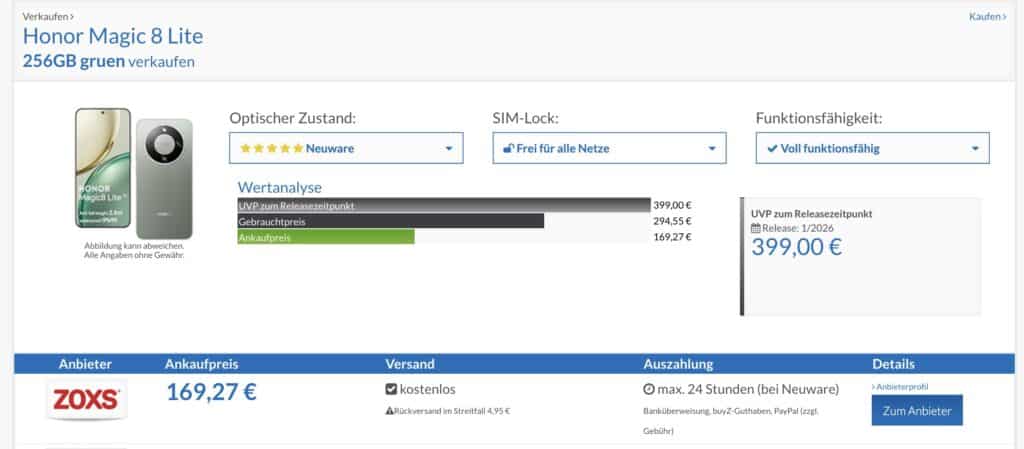Click the UVP zum Releasezeitpunkt bar
This screenshot has height=449, width=1024.
point(444,206)
